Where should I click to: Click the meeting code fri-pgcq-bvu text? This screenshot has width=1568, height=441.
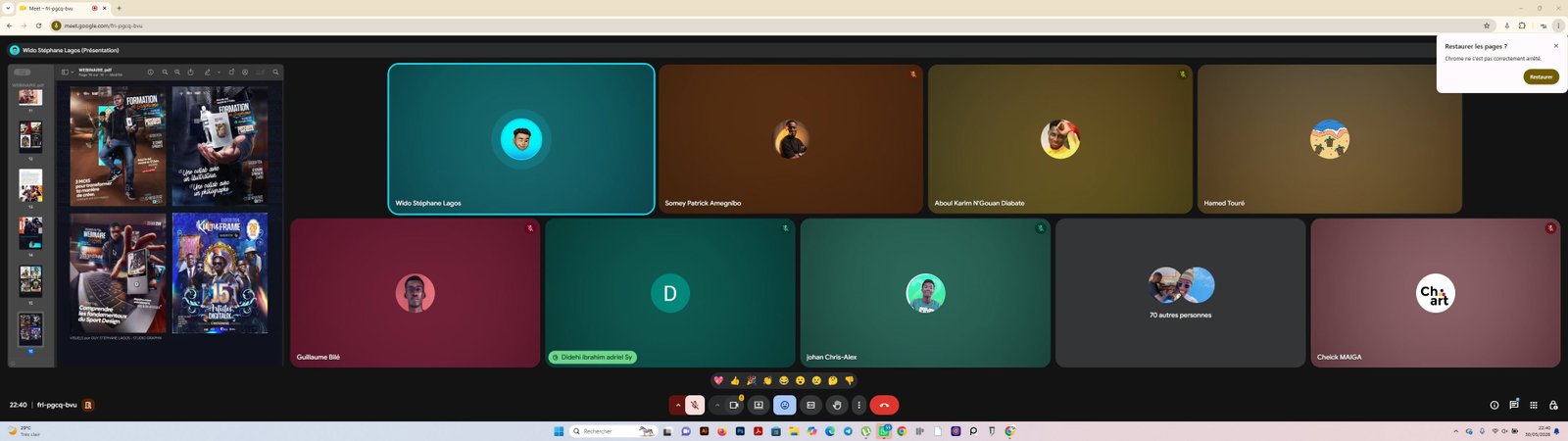click(57, 405)
